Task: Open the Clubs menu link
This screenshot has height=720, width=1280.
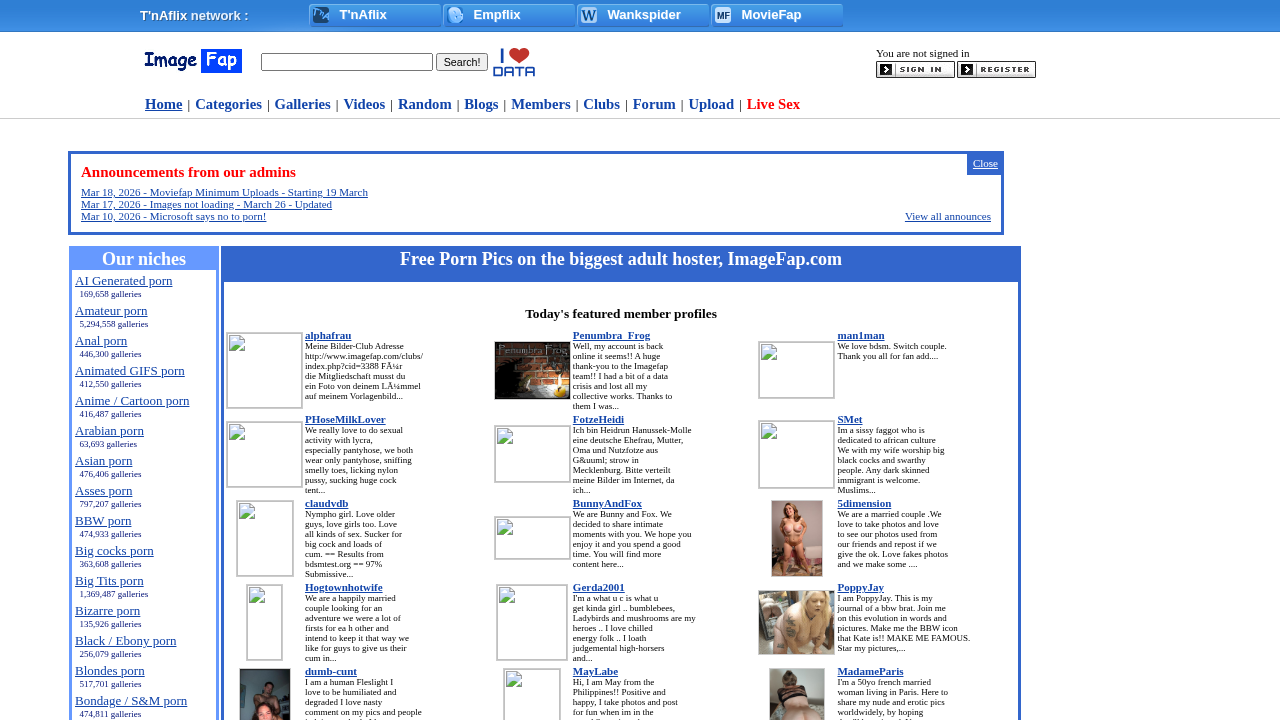Action: tap(602, 104)
